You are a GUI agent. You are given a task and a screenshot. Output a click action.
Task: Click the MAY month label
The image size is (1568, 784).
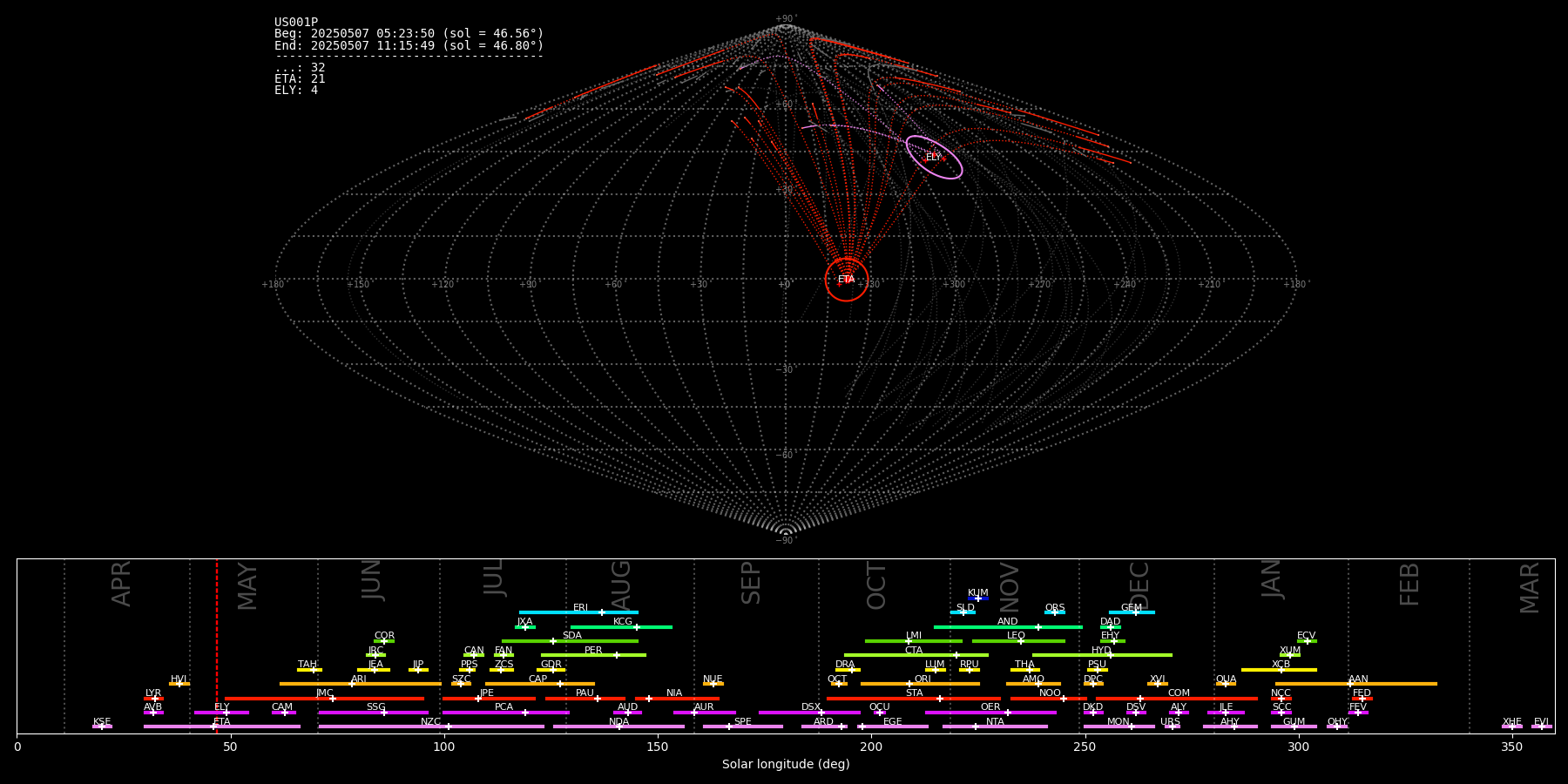(247, 586)
